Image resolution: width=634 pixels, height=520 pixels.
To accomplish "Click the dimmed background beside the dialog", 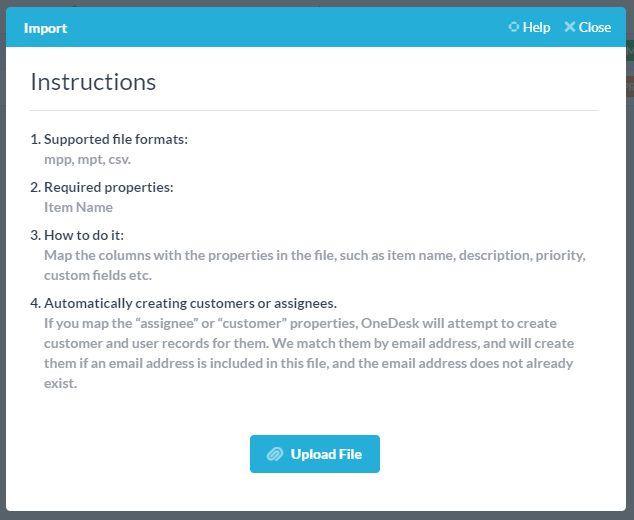I will coord(630,300).
